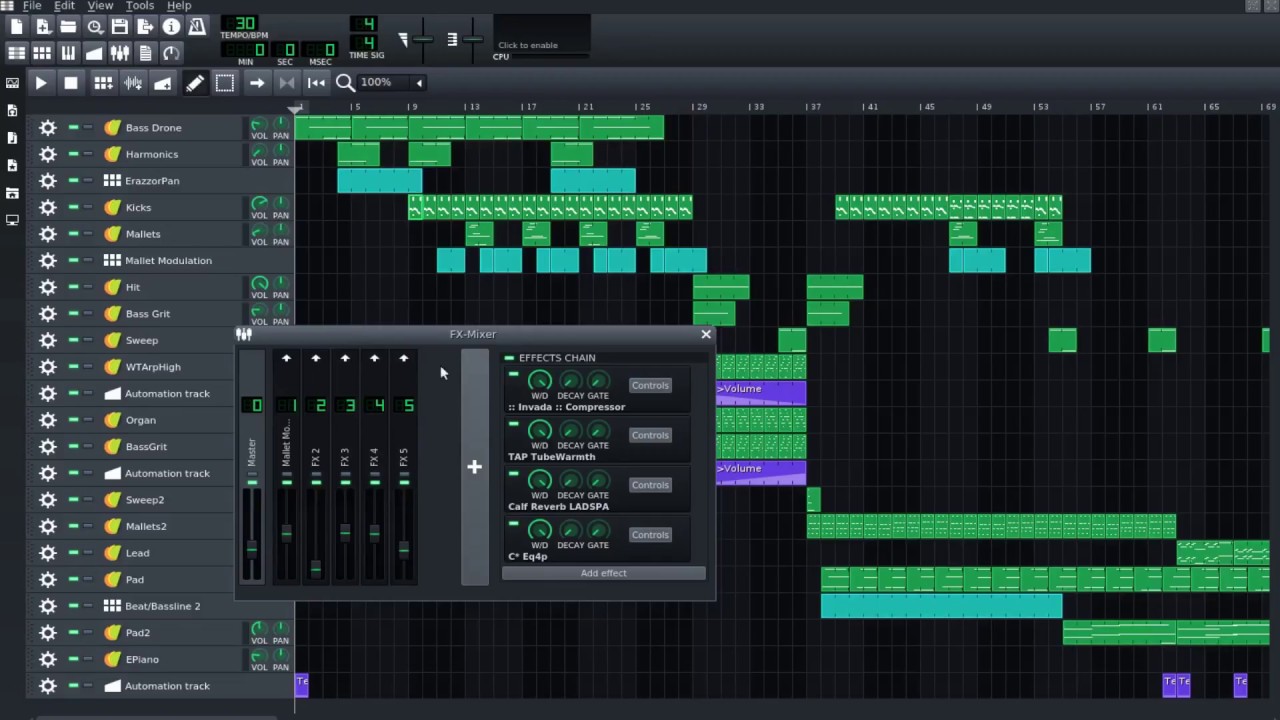Solo the Lead track
The width and height of the screenshot is (1280, 720).
(88, 553)
